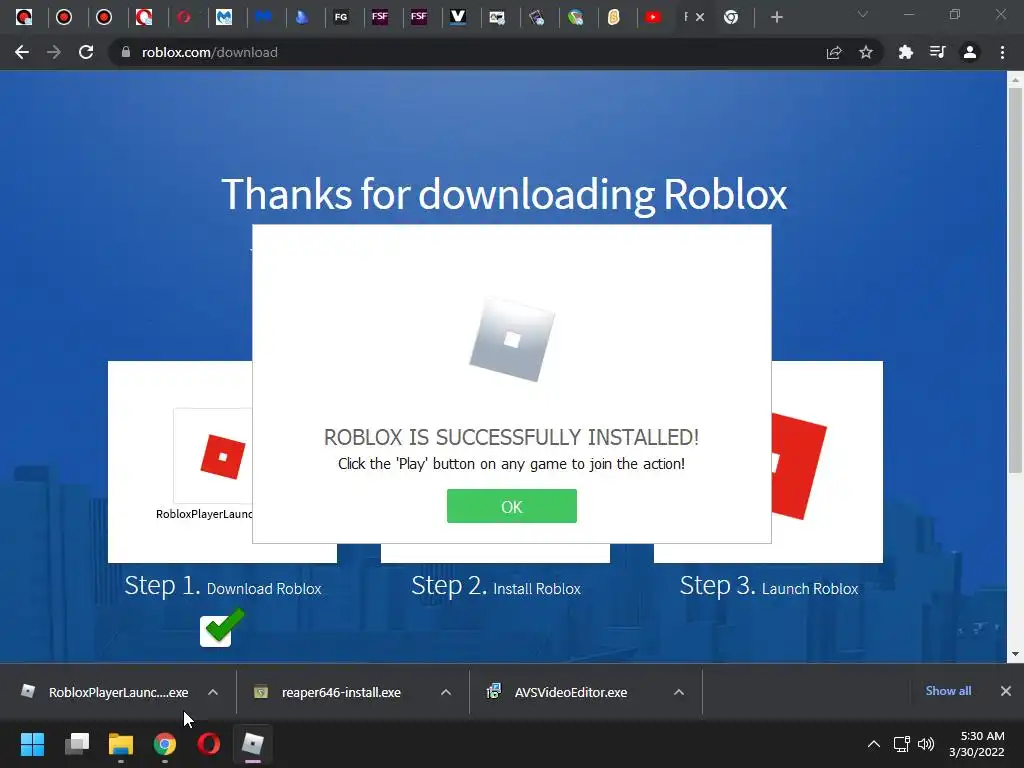
Task: Click the forward navigation arrow
Action: click(x=54, y=52)
